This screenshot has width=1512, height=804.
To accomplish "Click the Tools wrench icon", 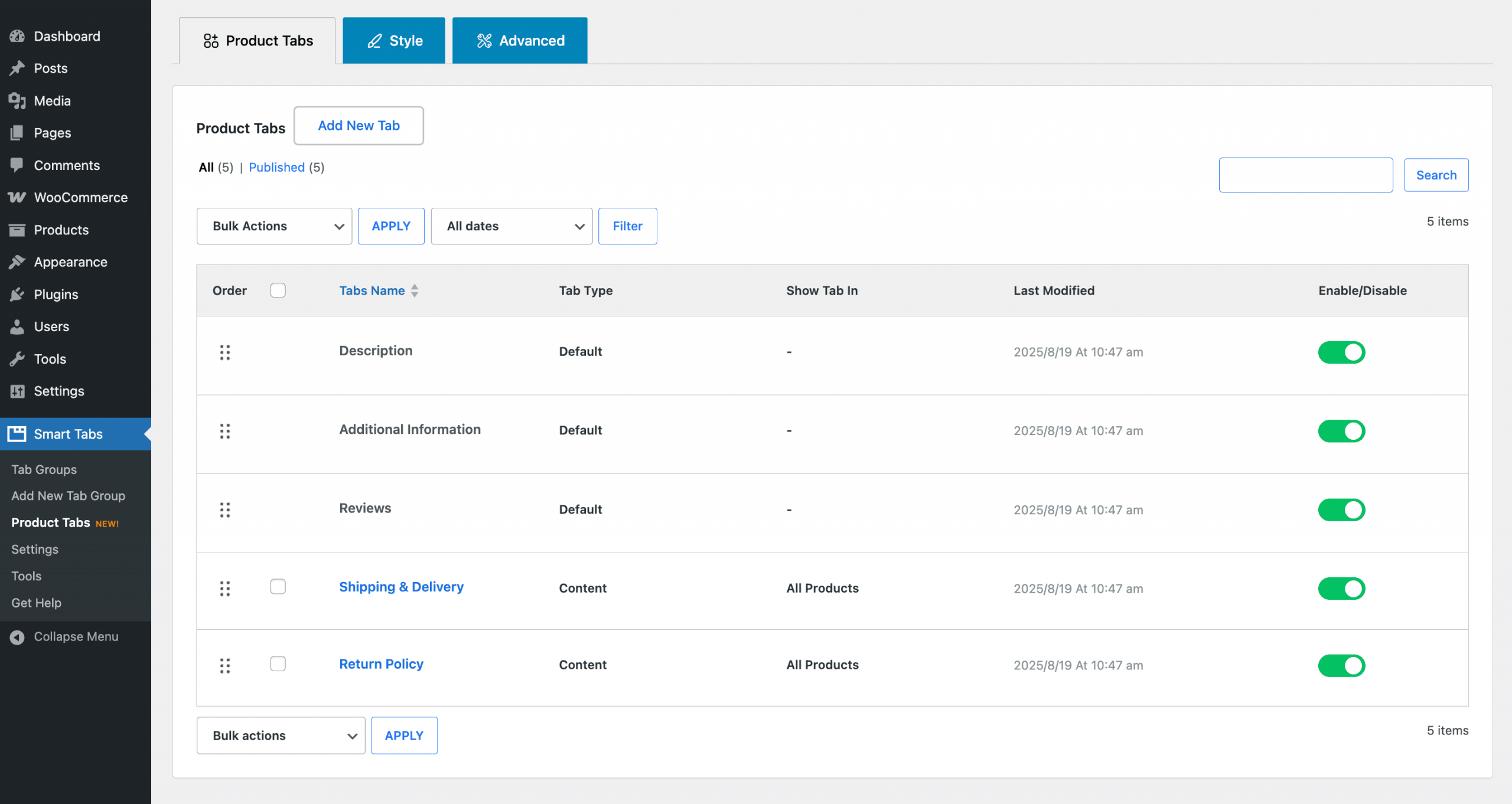I will tap(17, 359).
